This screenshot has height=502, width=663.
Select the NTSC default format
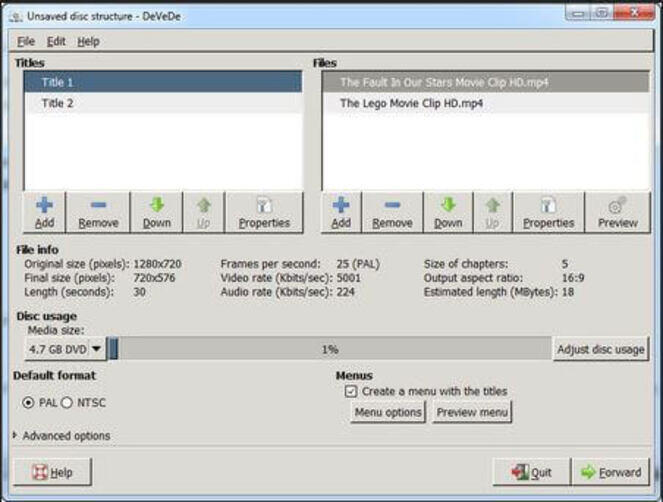coord(68,402)
